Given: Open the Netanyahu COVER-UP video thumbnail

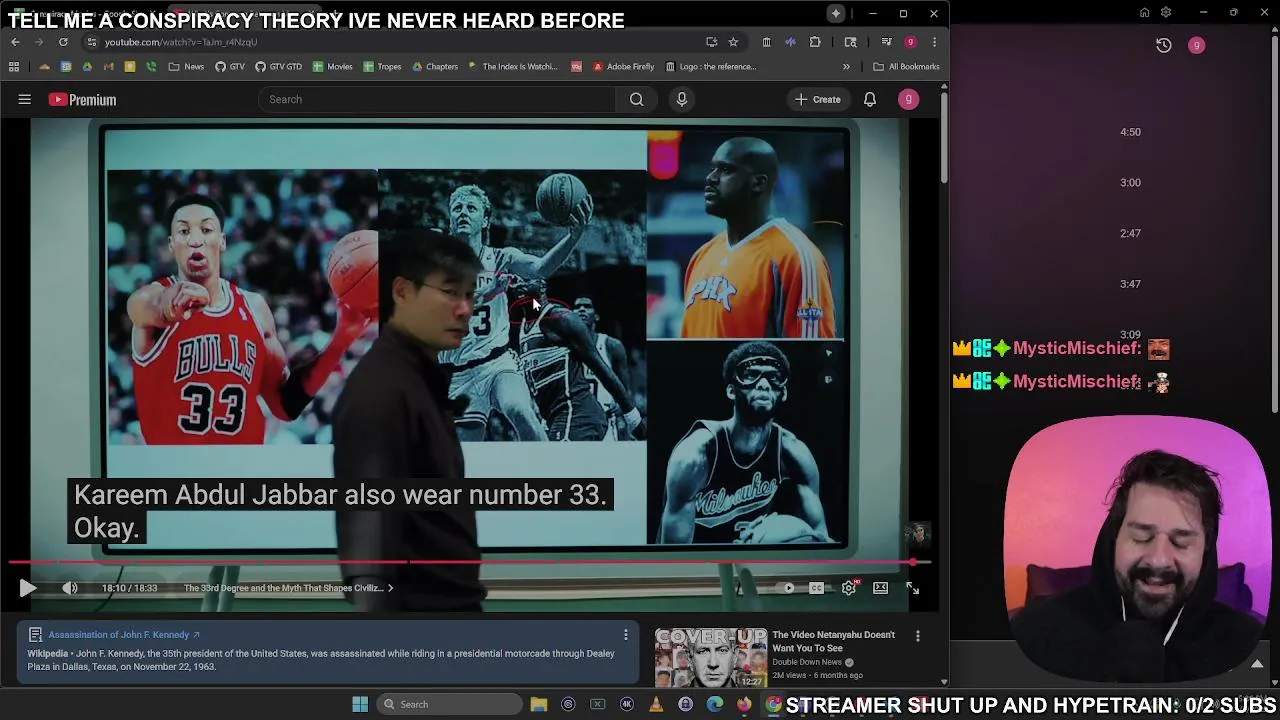Looking at the screenshot, I should (x=710, y=657).
